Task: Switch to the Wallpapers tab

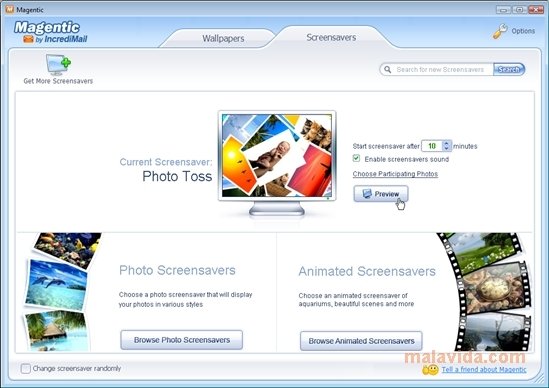Action: (223, 38)
